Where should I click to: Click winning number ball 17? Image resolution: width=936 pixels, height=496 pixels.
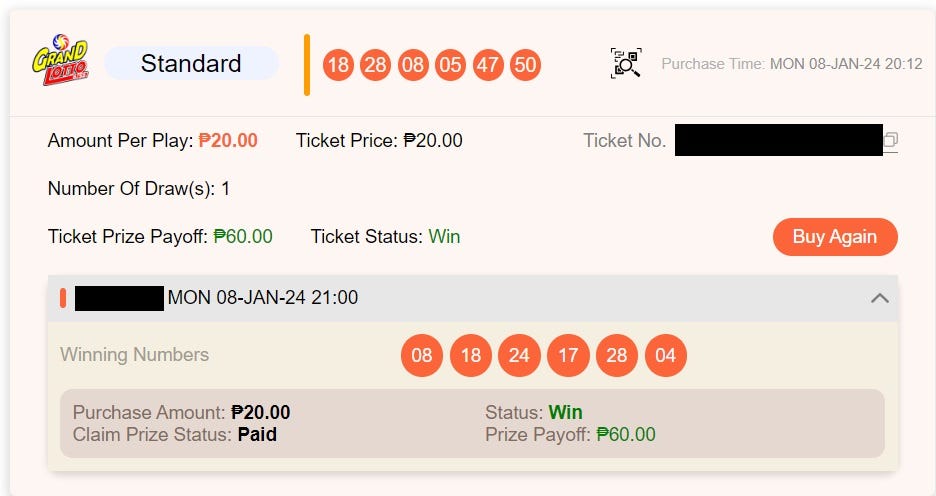click(x=568, y=356)
